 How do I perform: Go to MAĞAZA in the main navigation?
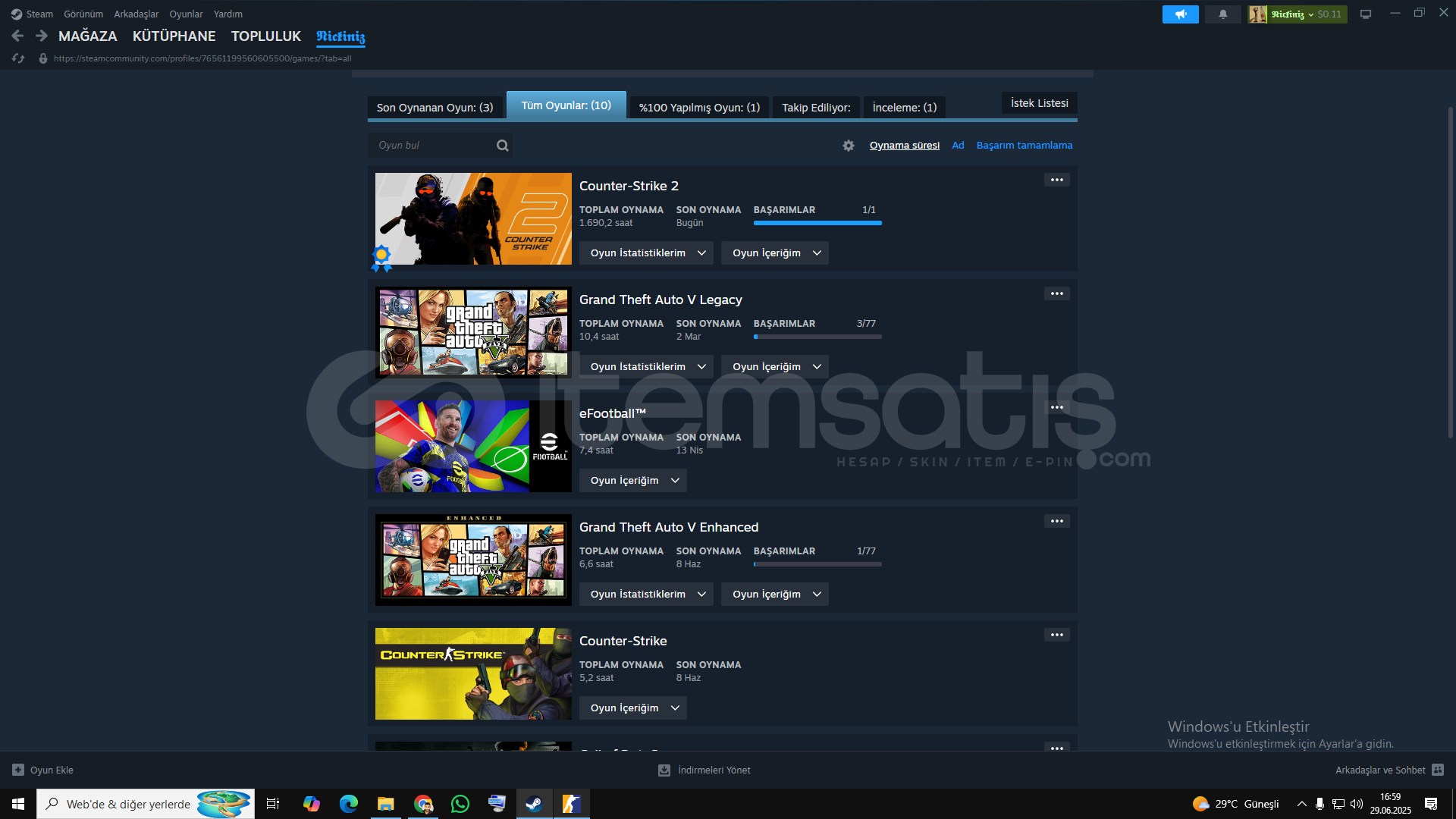click(88, 36)
